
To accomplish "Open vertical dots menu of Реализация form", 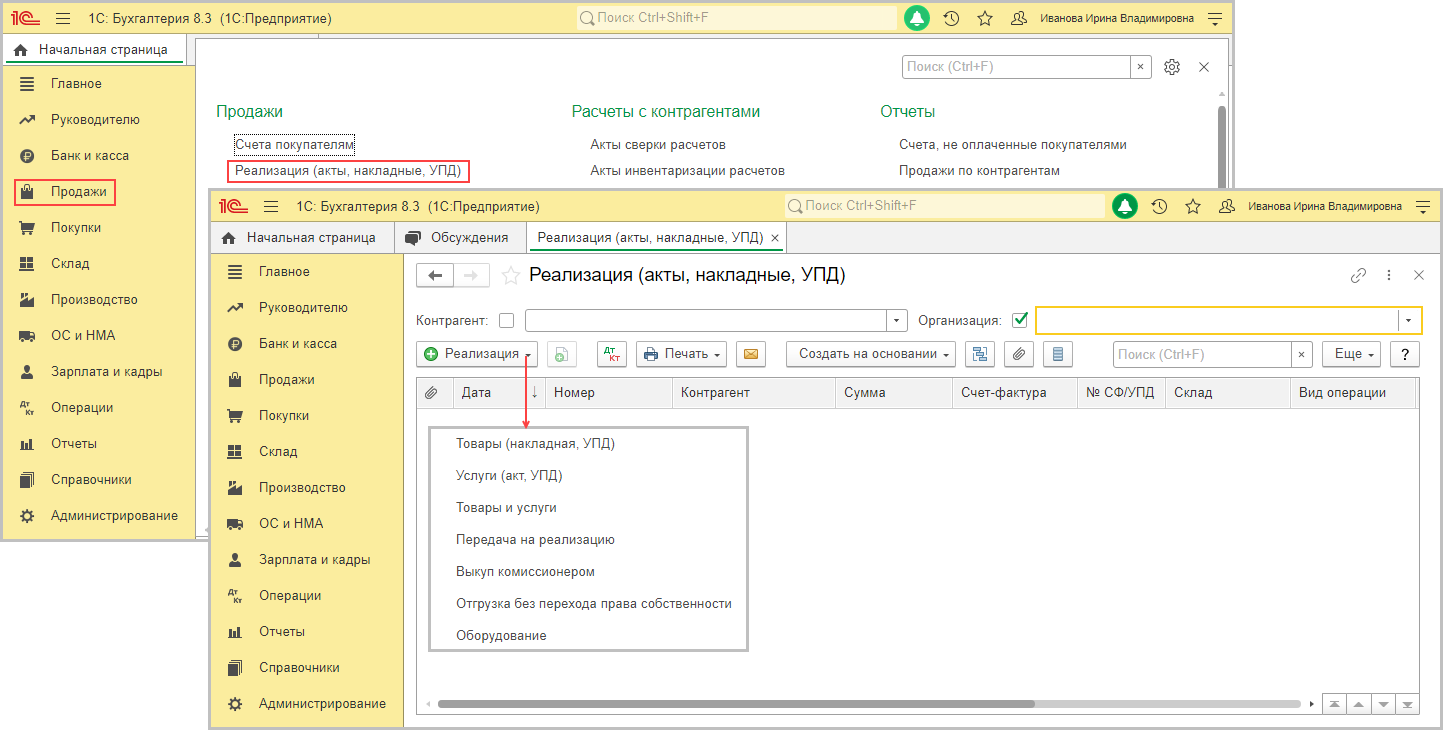I will click(1388, 275).
